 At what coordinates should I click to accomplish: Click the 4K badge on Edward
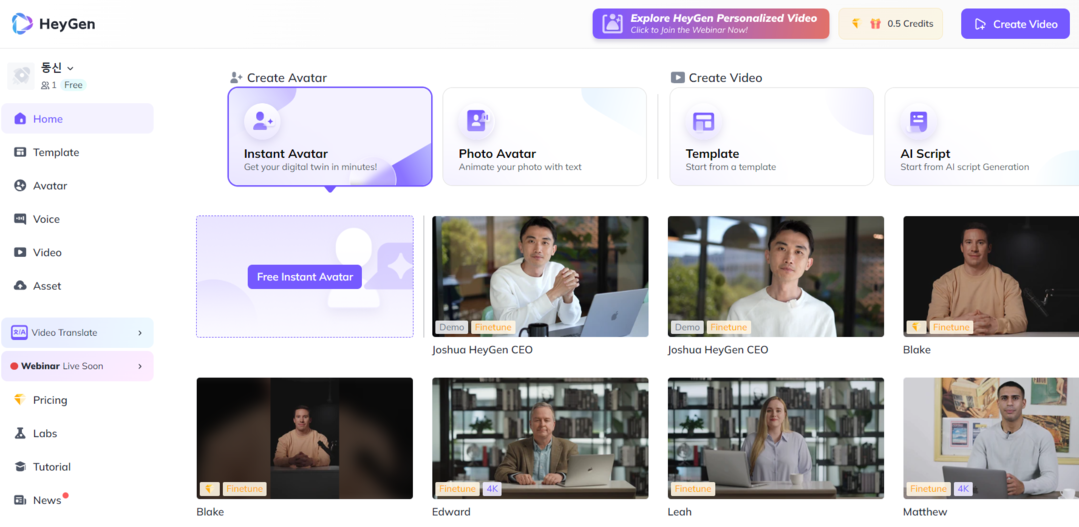(x=491, y=489)
